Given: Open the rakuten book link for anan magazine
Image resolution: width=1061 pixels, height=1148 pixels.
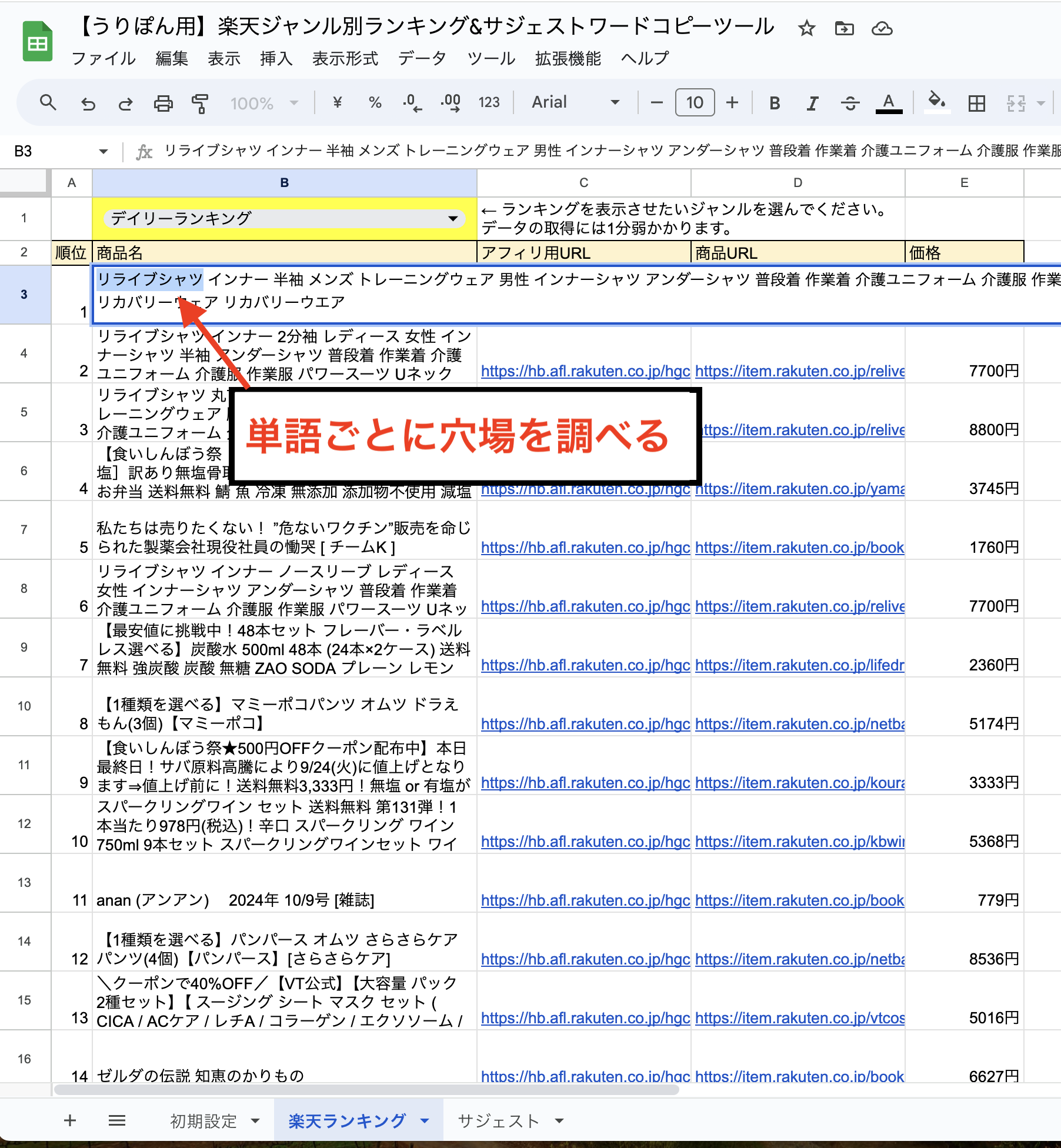Looking at the screenshot, I should tap(799, 900).
